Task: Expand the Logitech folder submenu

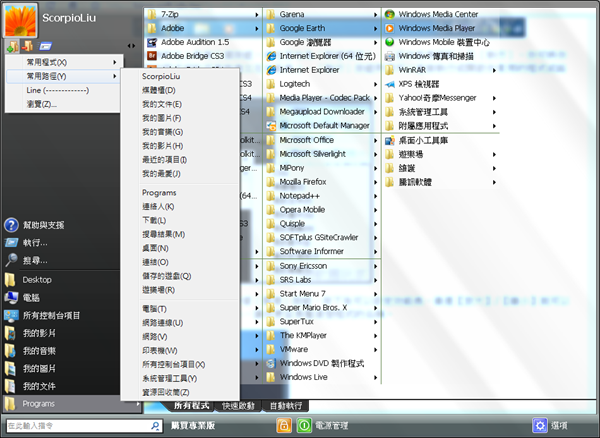Action: pyautogui.click(x=322, y=84)
